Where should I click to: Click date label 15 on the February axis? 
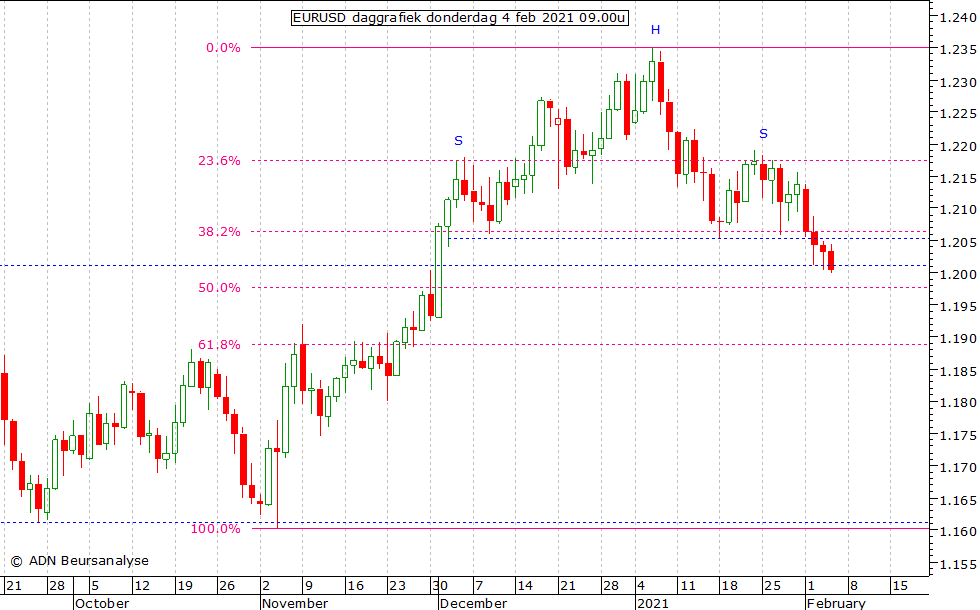tap(900, 586)
